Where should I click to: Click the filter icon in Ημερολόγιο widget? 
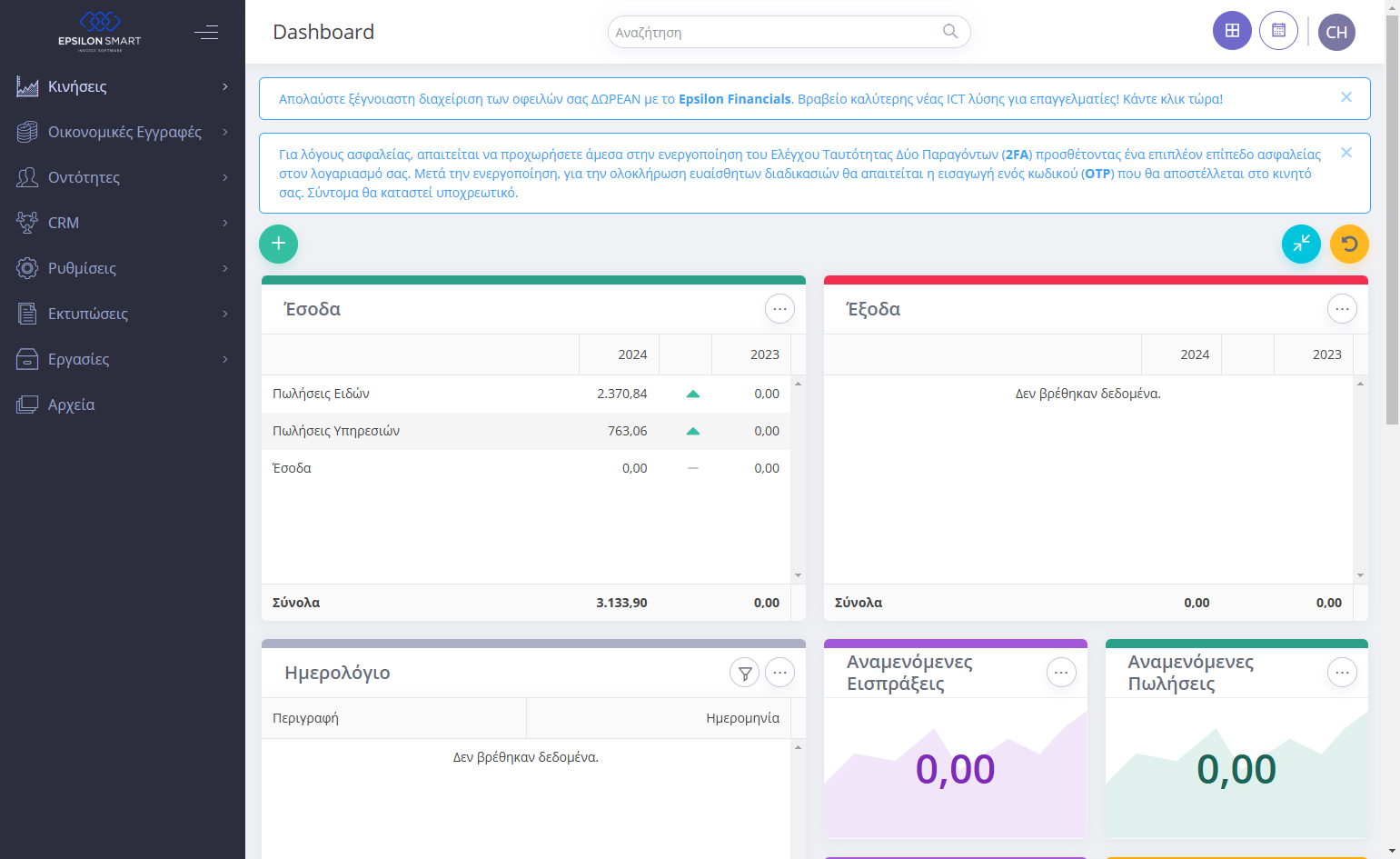(x=744, y=673)
